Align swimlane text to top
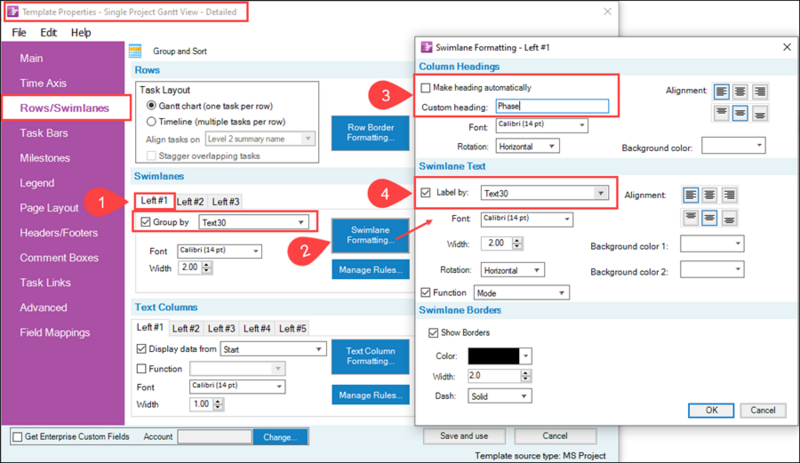Screen dimensions: 800x463 690,218
